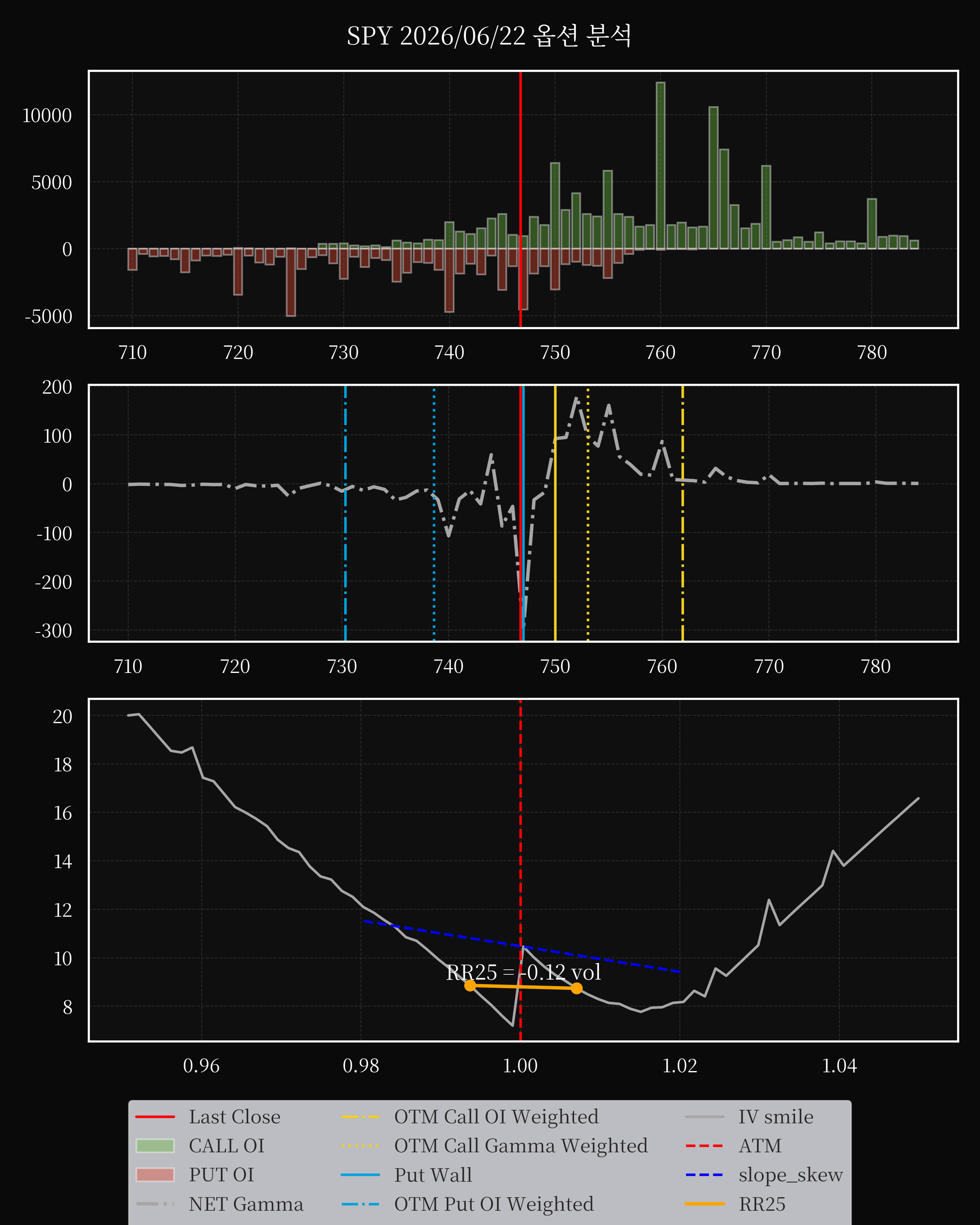980x1225 pixels.
Task: Click the IV smile's left end near 20
Action: tap(129, 715)
